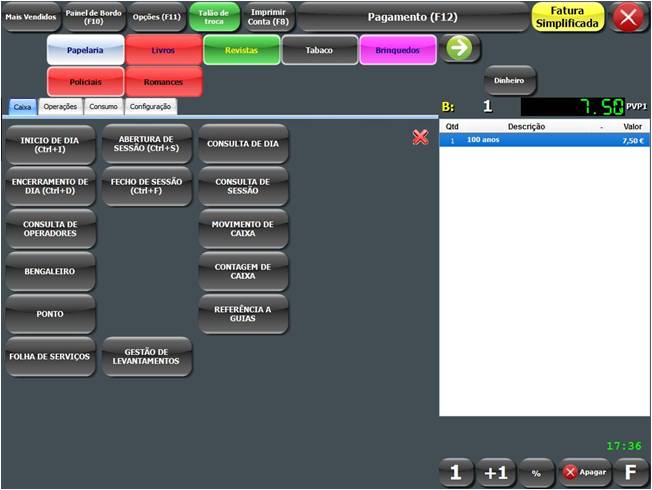Click the small red X delete icon
This screenshot has width=652, height=490.
[x=420, y=137]
